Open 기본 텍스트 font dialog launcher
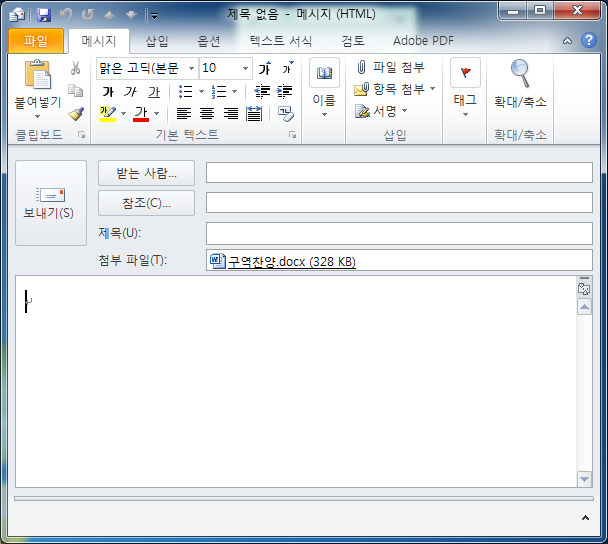Image resolution: width=608 pixels, height=544 pixels. click(x=292, y=135)
